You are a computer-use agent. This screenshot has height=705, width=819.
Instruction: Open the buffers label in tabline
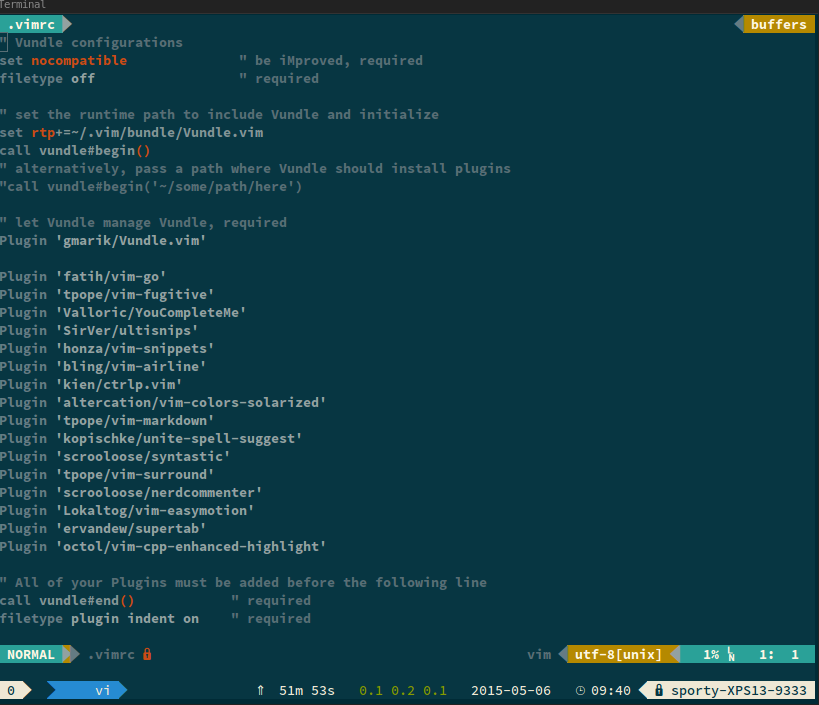tap(779, 24)
